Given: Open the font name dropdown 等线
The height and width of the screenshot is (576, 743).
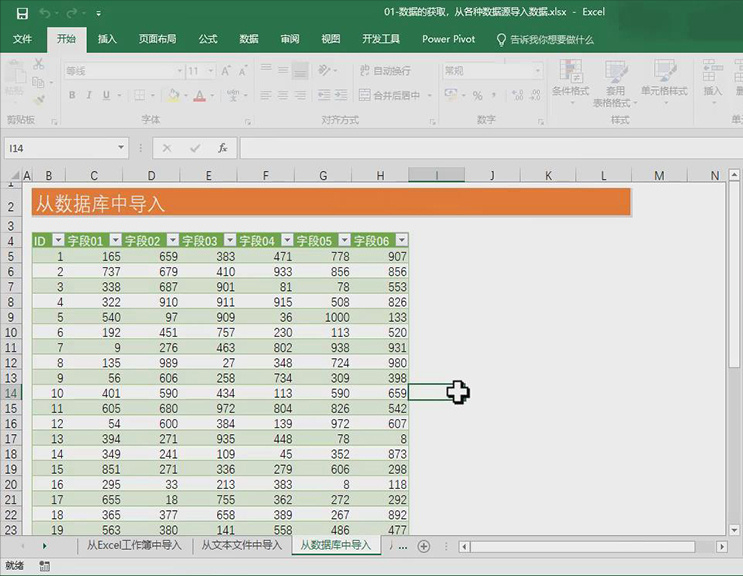Looking at the screenshot, I should pos(180,71).
